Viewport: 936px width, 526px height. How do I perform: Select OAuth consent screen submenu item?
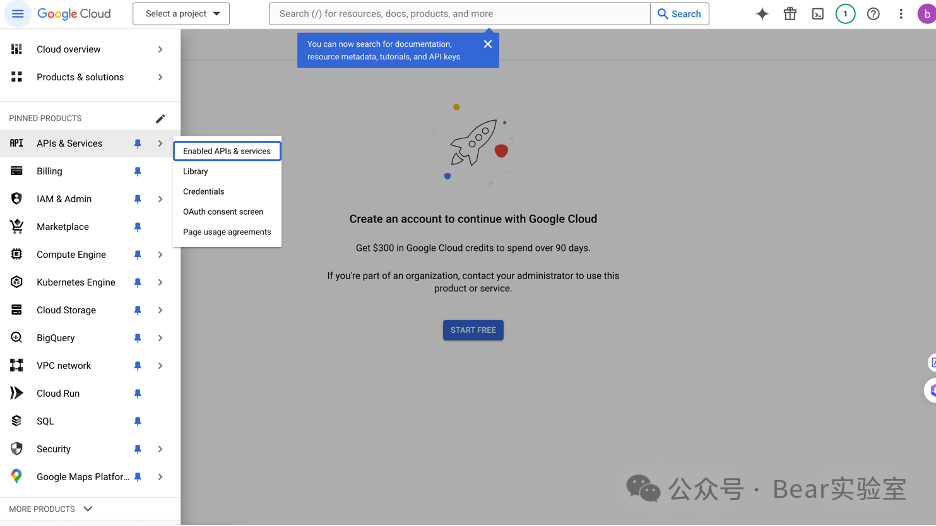[227, 212]
